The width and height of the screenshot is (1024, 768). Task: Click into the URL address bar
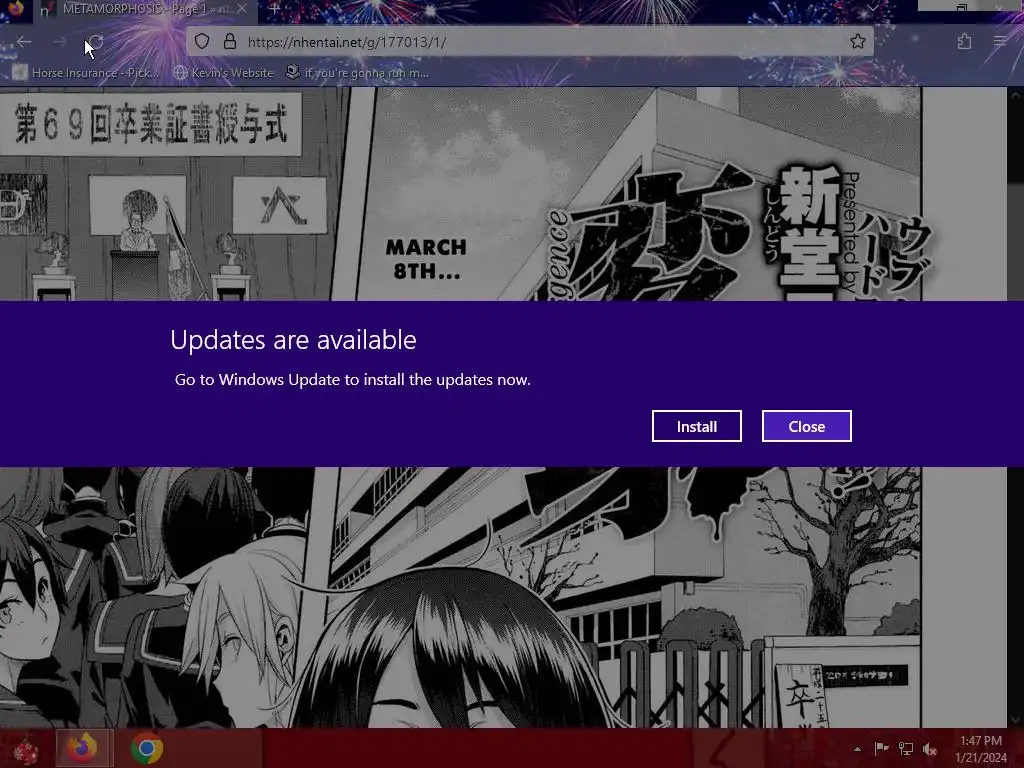pos(529,42)
